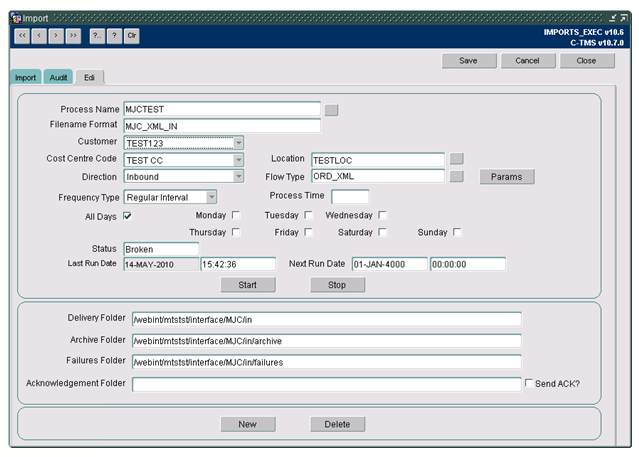Click the Cancel button

tap(528, 61)
